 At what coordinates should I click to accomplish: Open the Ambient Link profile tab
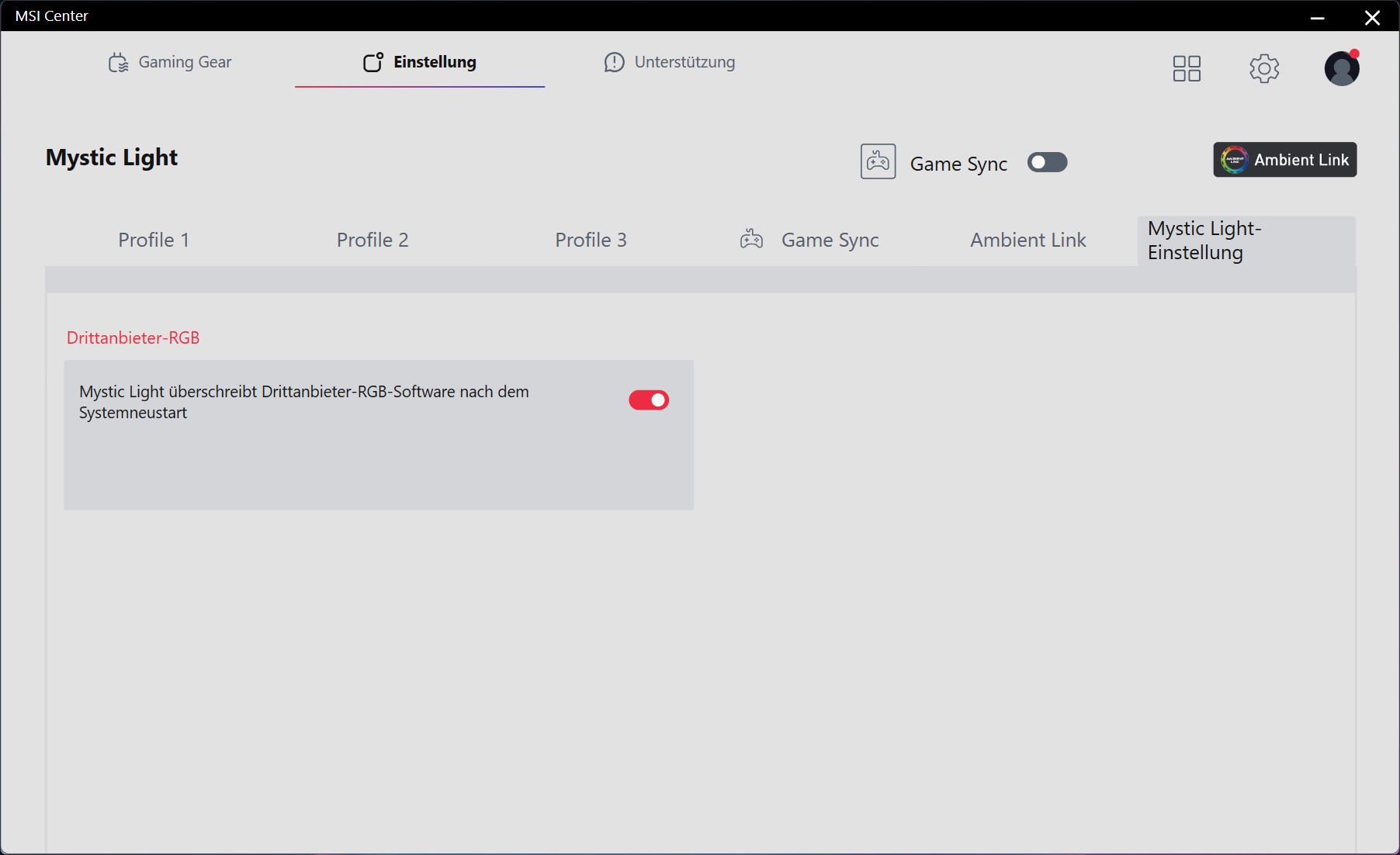pos(1027,241)
